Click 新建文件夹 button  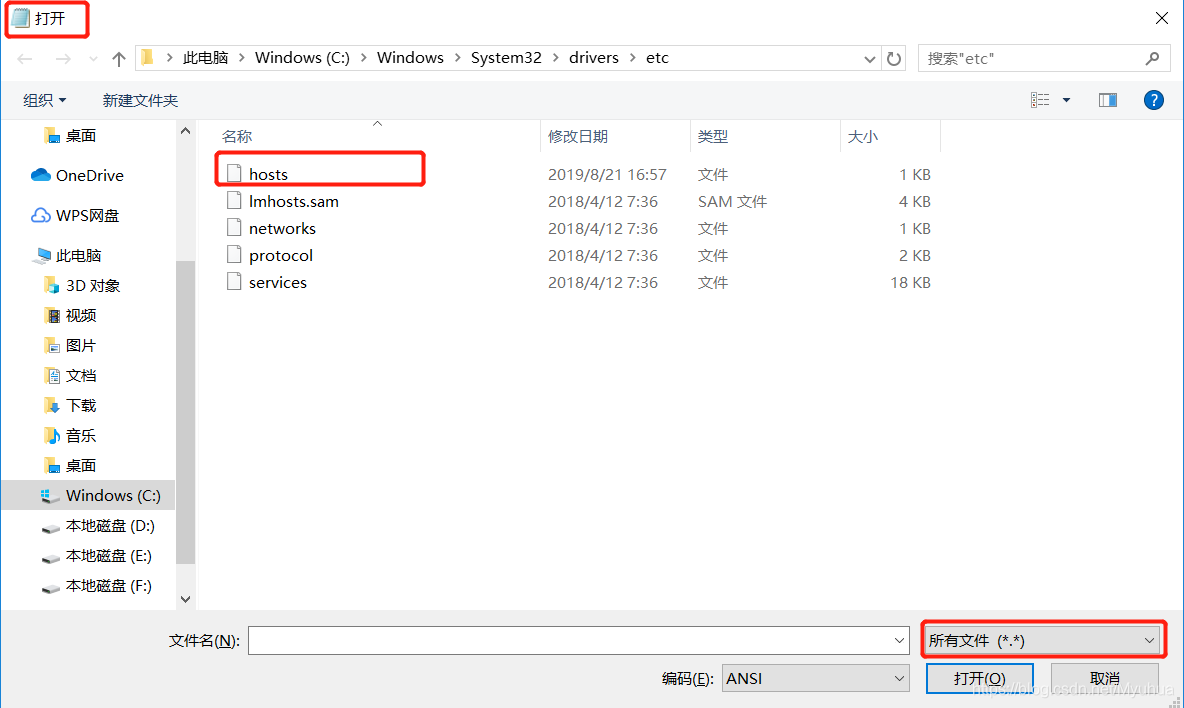[x=140, y=100]
